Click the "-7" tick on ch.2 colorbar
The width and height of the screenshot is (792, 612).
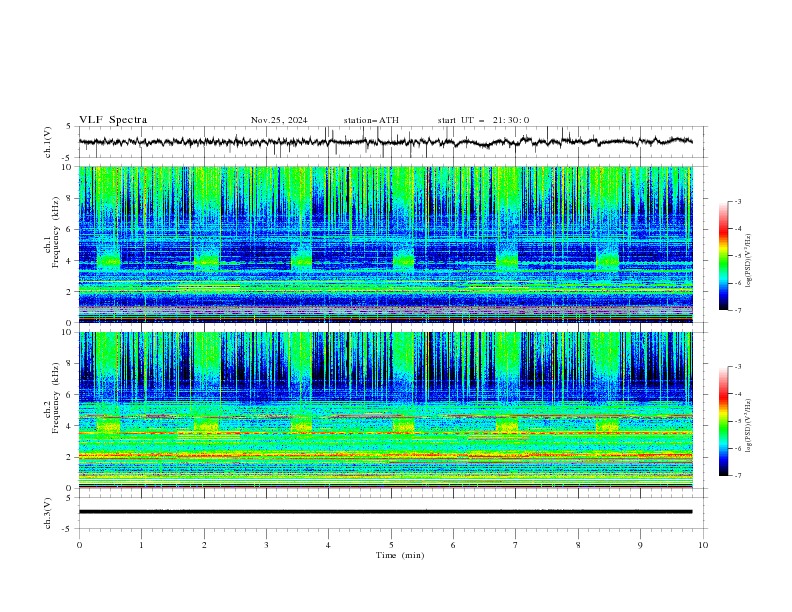tap(738, 476)
